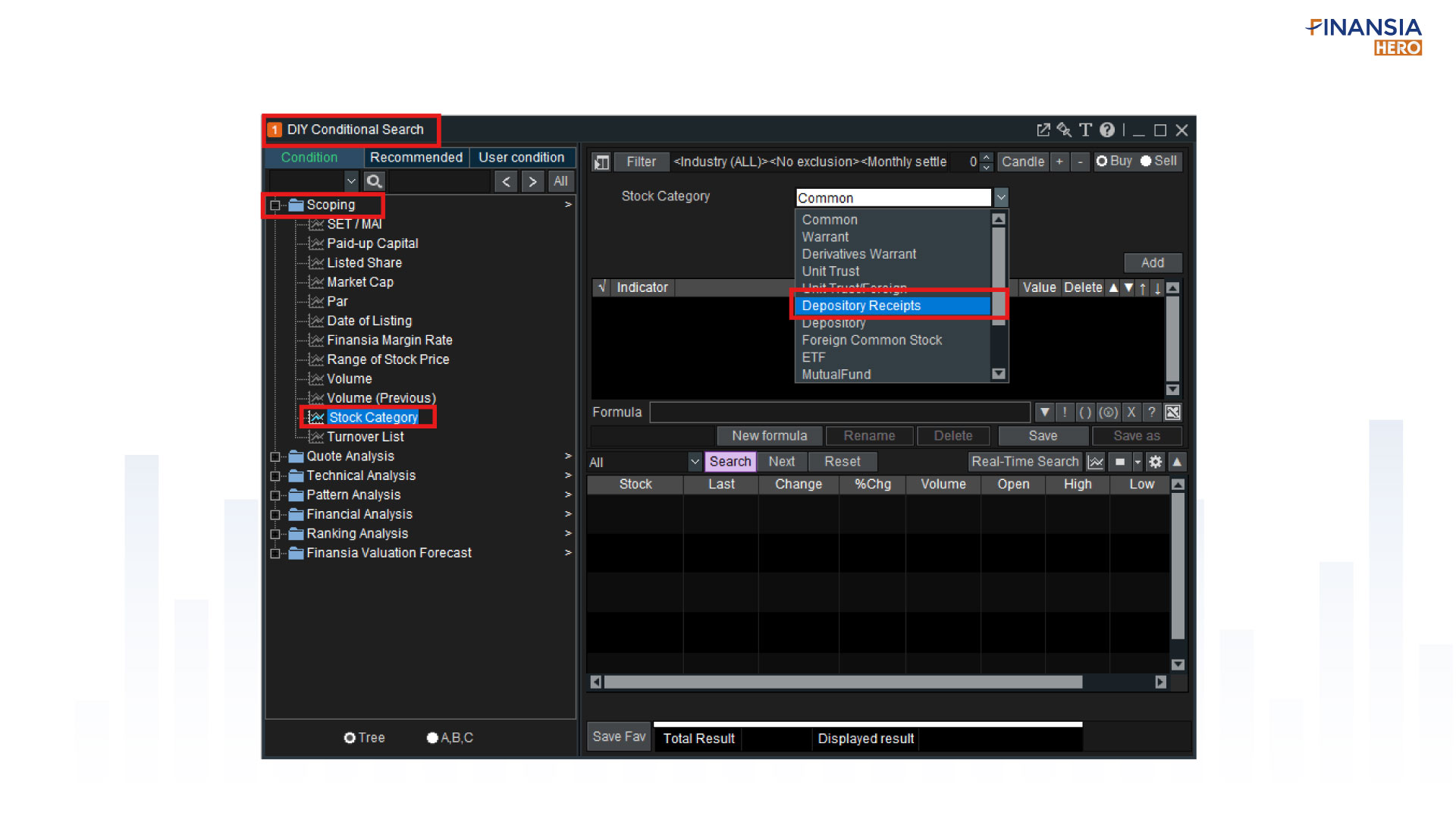The width and height of the screenshot is (1456, 819).
Task: Click the X clear button in formula bar
Action: pyautogui.click(x=1131, y=413)
